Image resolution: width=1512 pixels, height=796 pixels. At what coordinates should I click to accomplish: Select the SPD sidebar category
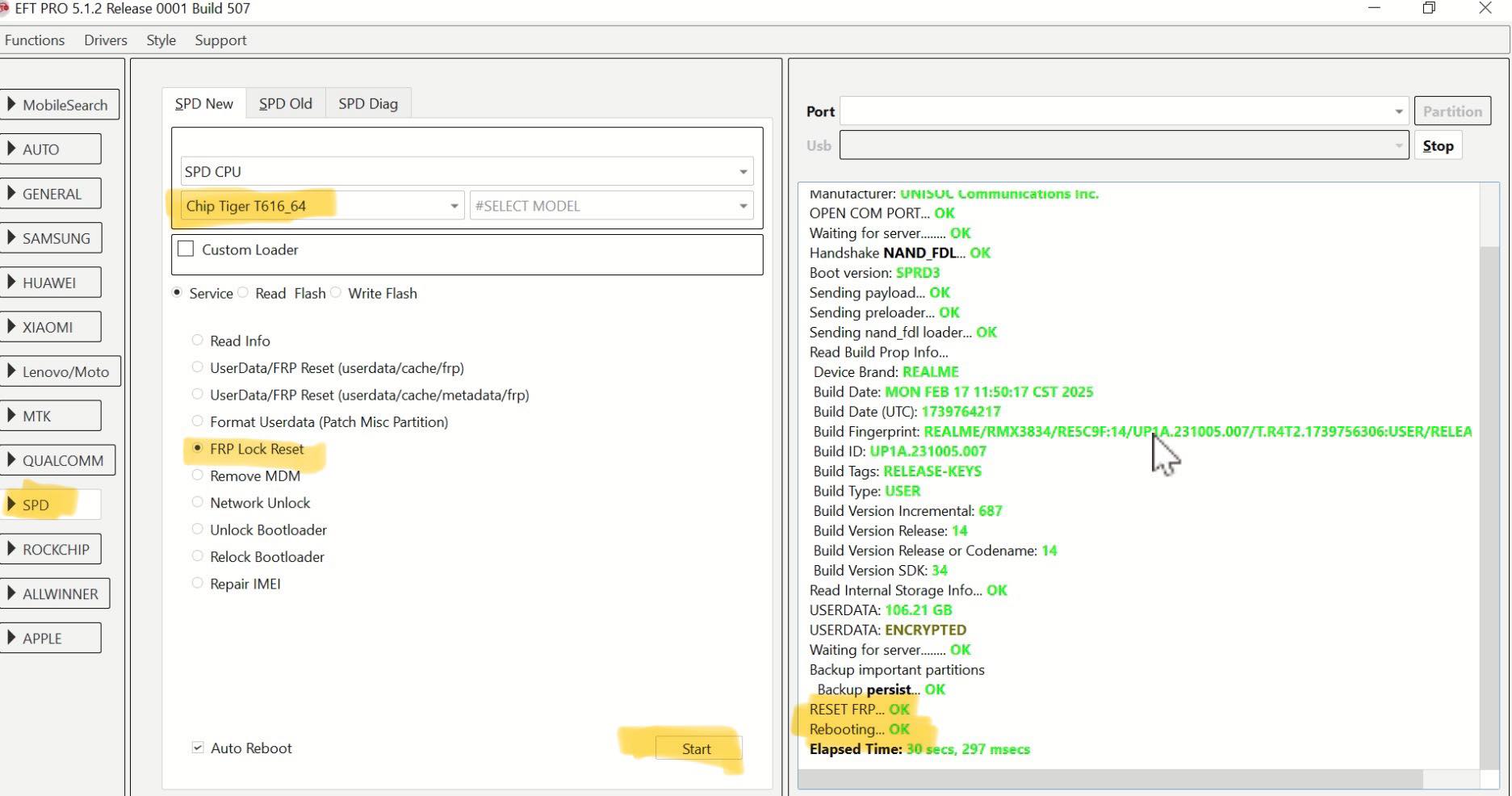pos(50,505)
